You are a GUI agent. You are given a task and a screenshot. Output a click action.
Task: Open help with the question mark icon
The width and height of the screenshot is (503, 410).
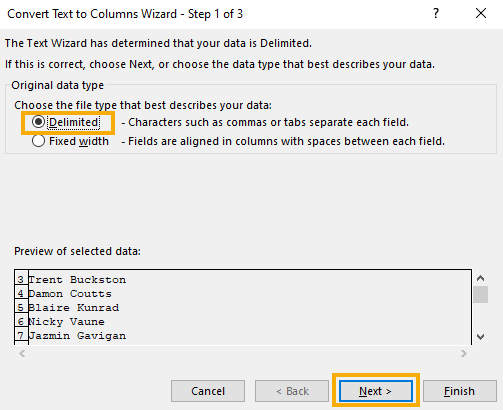pyautogui.click(x=436, y=14)
